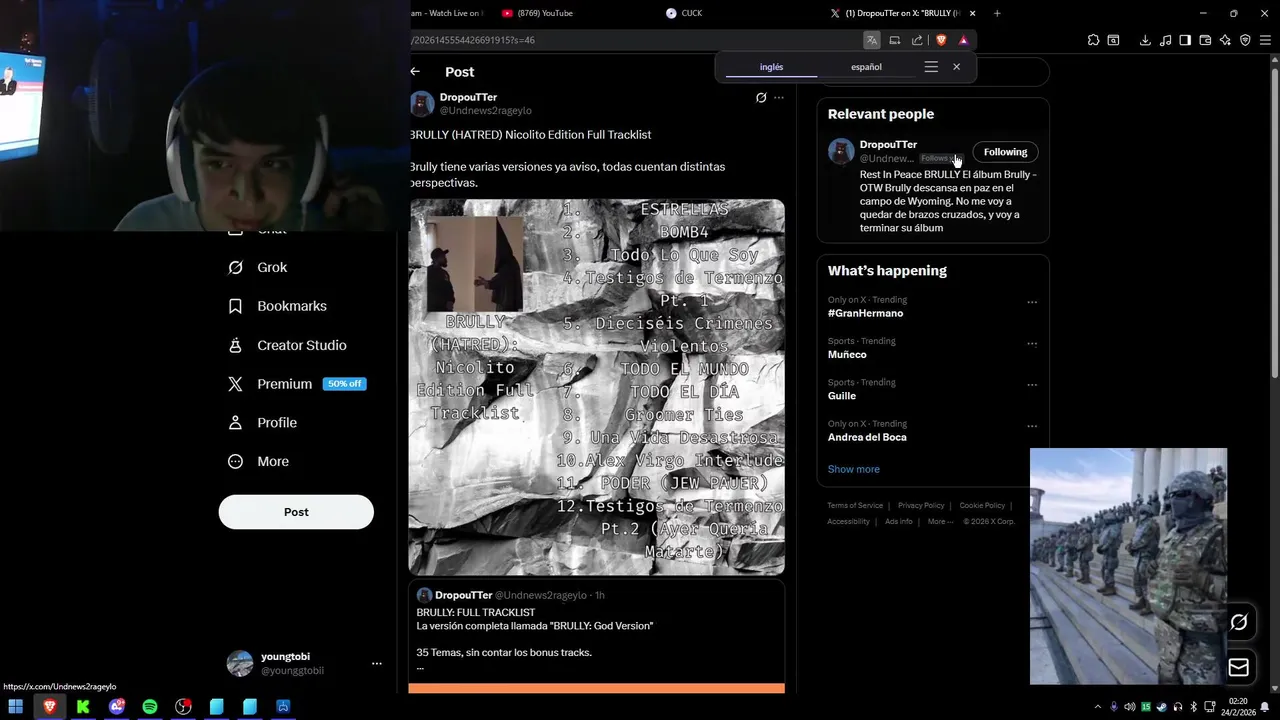Click the Brave Rewards triangle icon

[963, 40]
